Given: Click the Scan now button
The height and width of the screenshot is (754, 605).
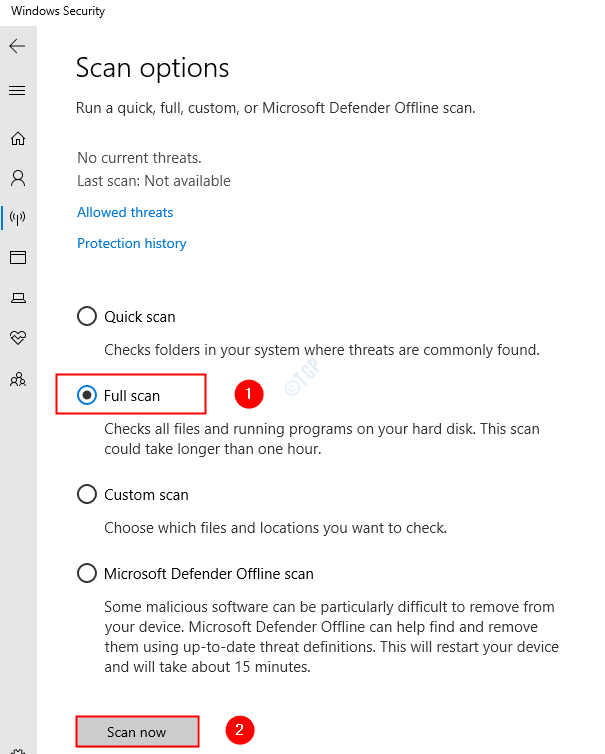Looking at the screenshot, I should pyautogui.click(x=137, y=731).
